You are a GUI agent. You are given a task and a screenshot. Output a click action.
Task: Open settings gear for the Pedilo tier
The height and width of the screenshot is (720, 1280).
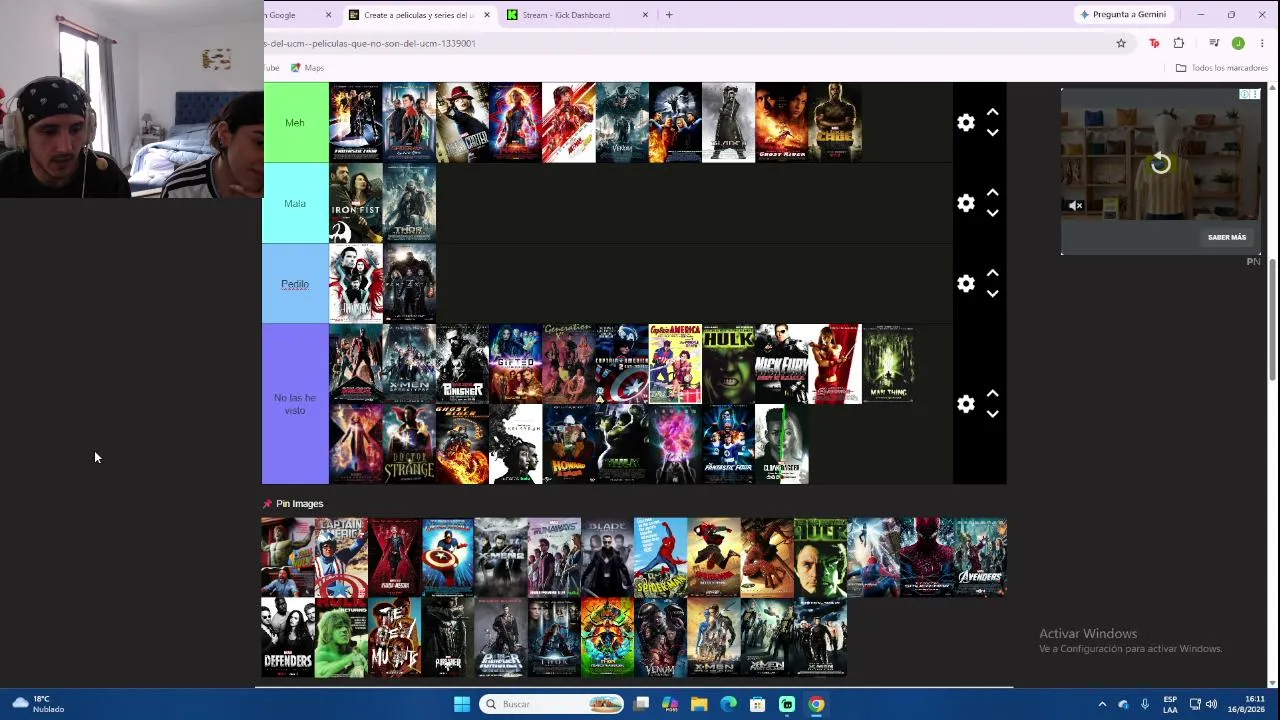965,284
